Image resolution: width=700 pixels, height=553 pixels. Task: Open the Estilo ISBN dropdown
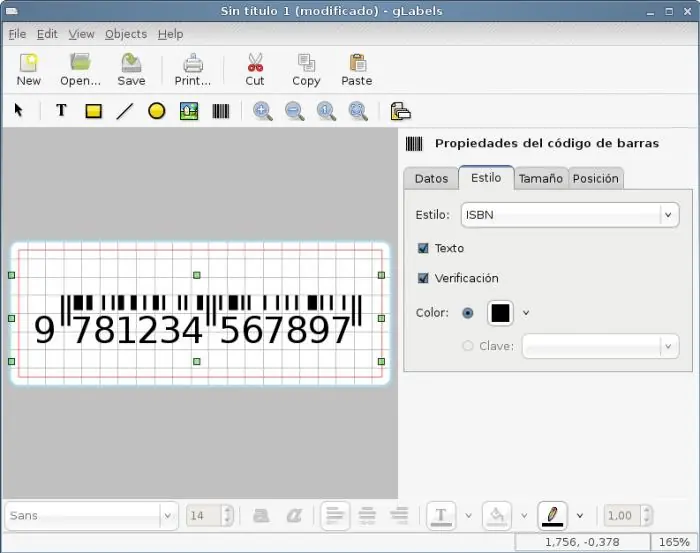570,215
